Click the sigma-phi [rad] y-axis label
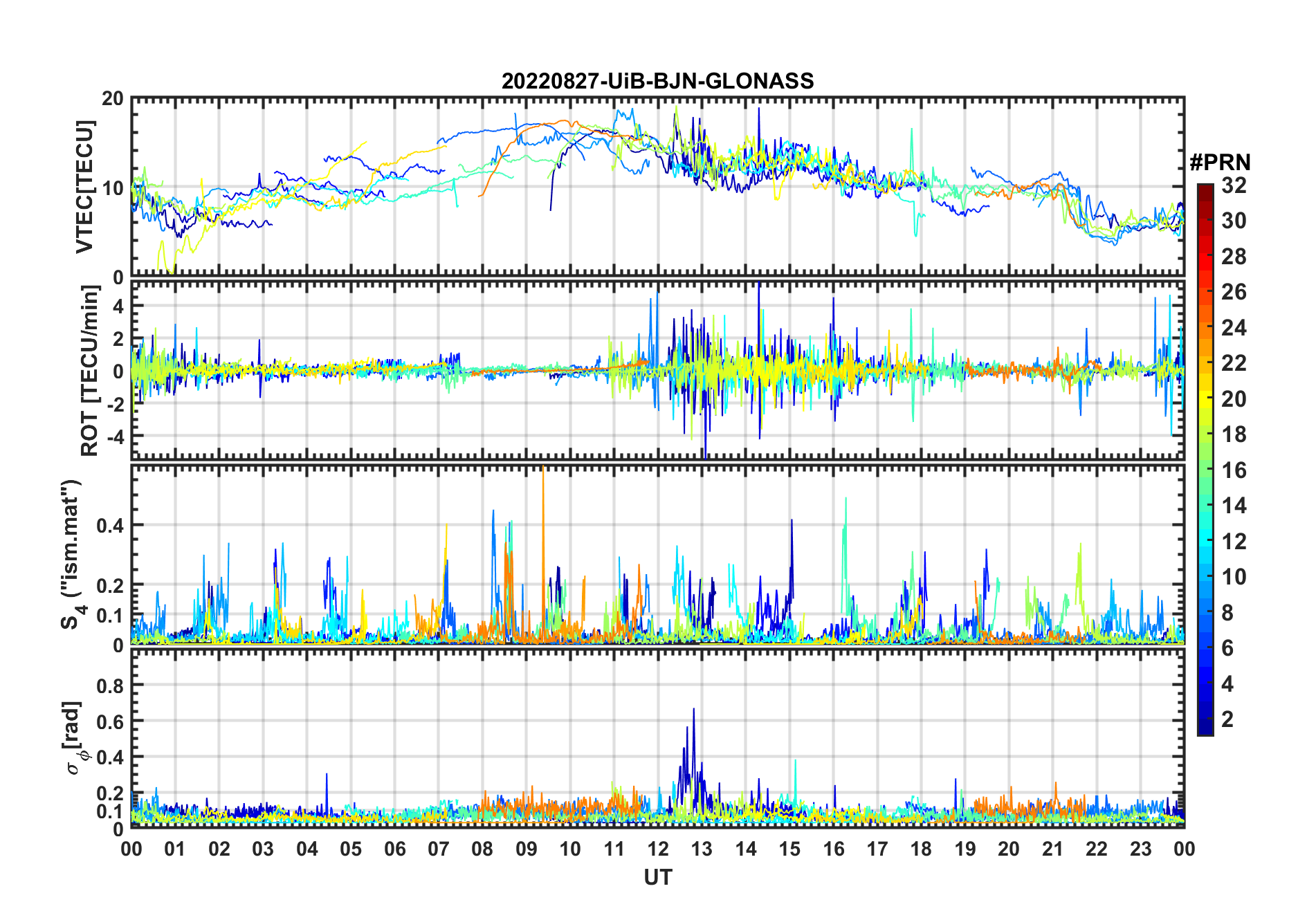The width and height of the screenshot is (1316, 920). tap(75, 738)
